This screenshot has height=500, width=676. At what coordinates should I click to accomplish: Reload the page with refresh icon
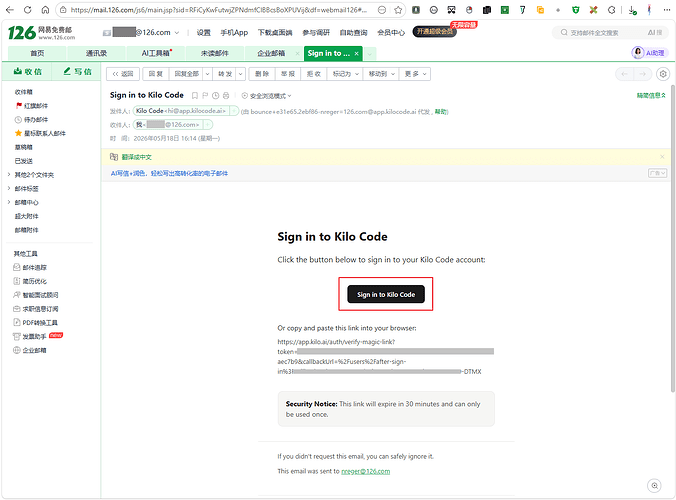[x=28, y=10]
